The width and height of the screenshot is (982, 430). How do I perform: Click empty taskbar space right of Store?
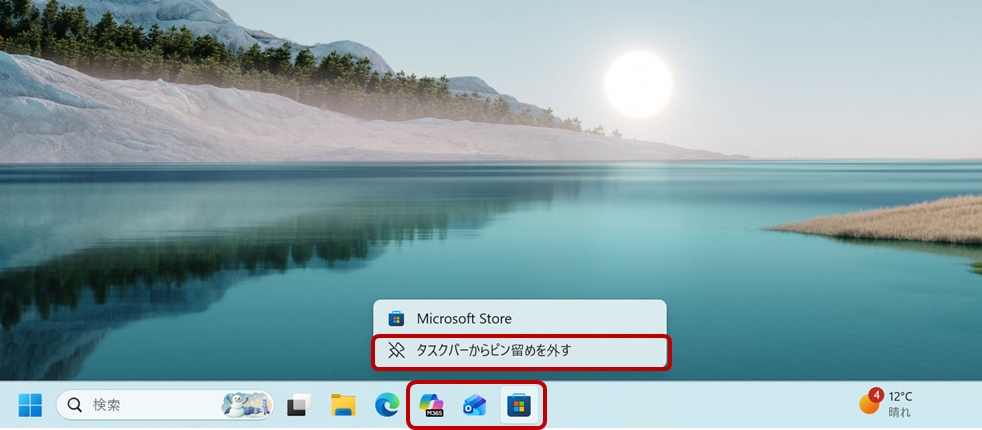(x=700, y=405)
